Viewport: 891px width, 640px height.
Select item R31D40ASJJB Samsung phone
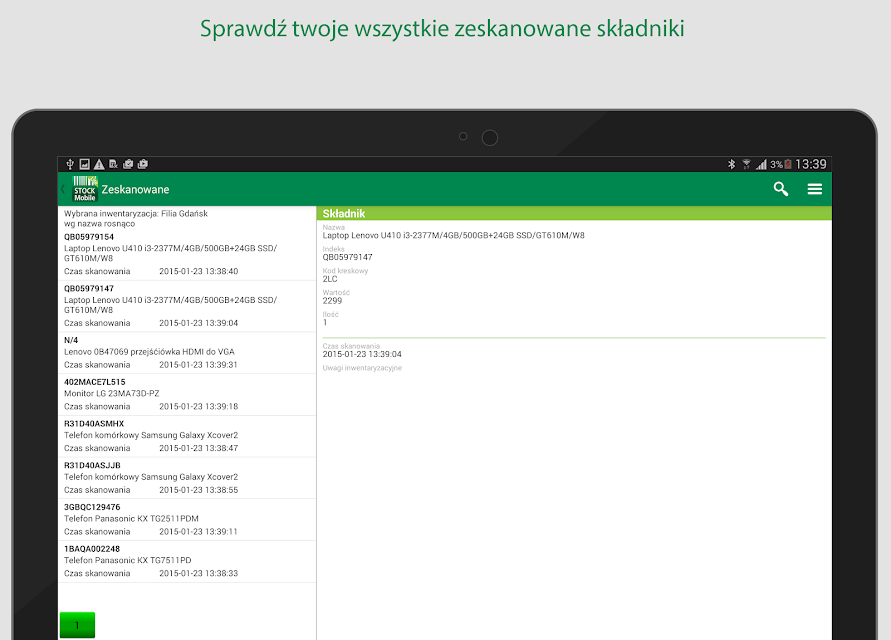tap(187, 477)
